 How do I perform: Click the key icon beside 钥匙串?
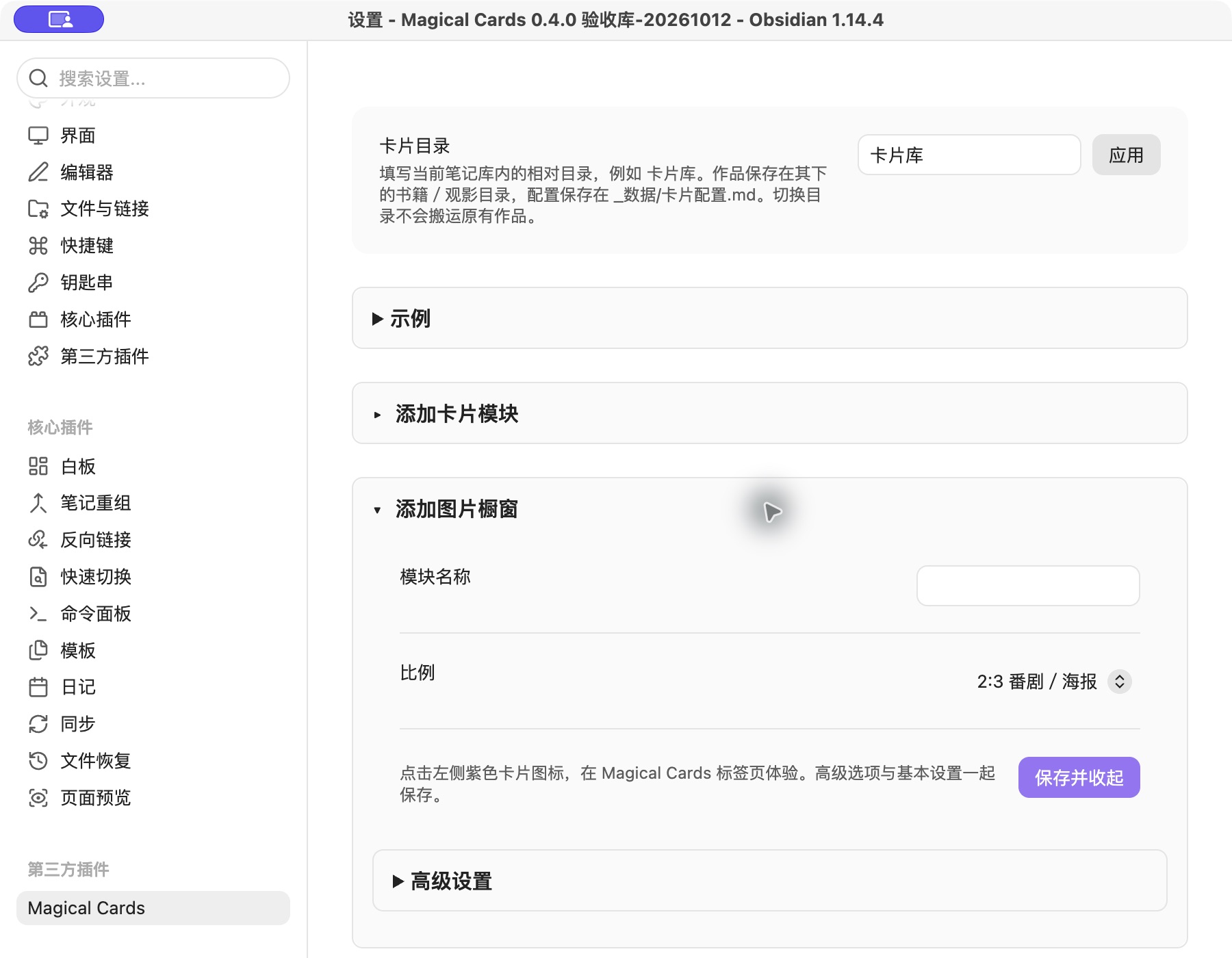pos(38,283)
